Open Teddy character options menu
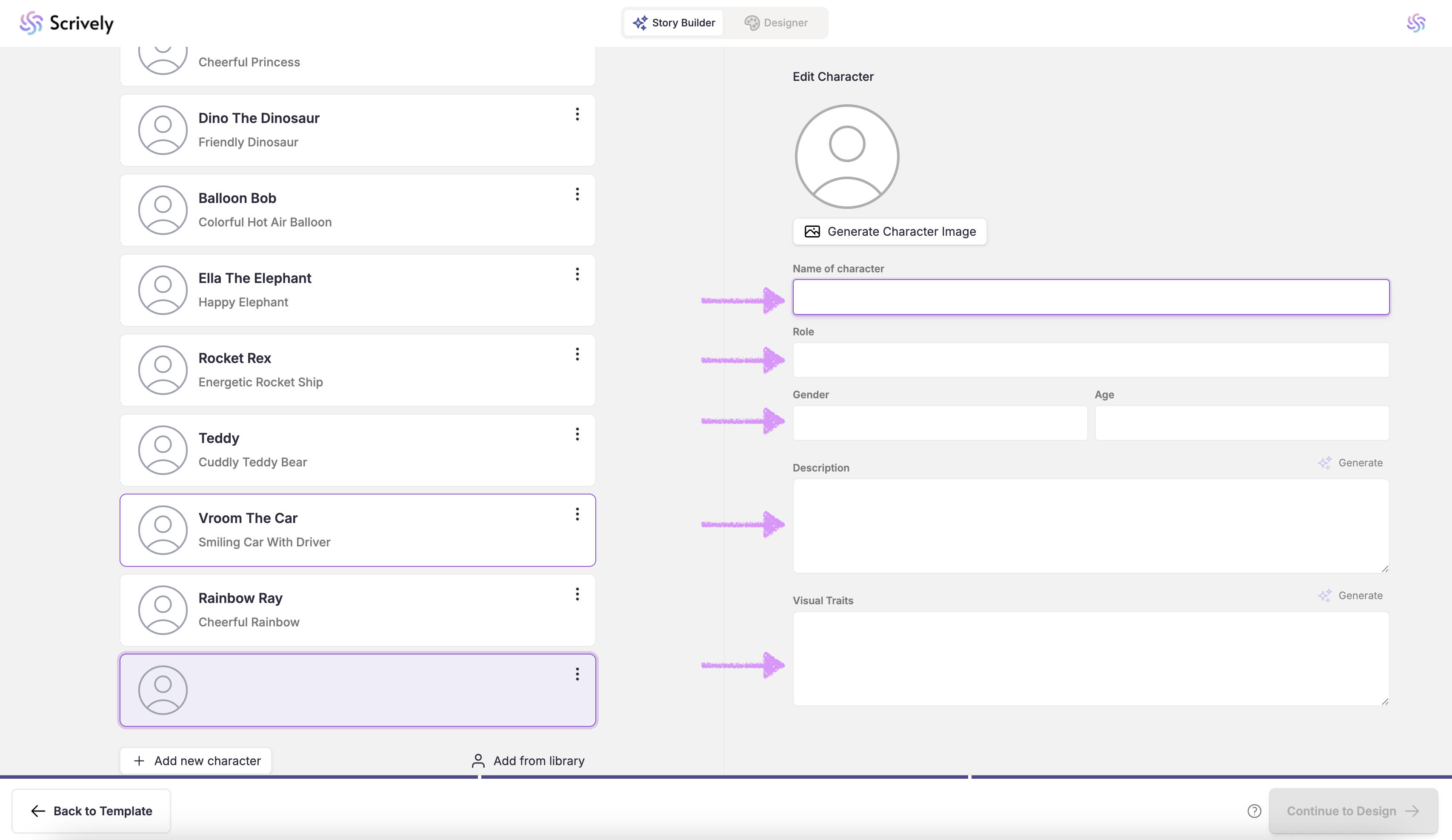Image resolution: width=1452 pixels, height=840 pixels. pyautogui.click(x=577, y=434)
